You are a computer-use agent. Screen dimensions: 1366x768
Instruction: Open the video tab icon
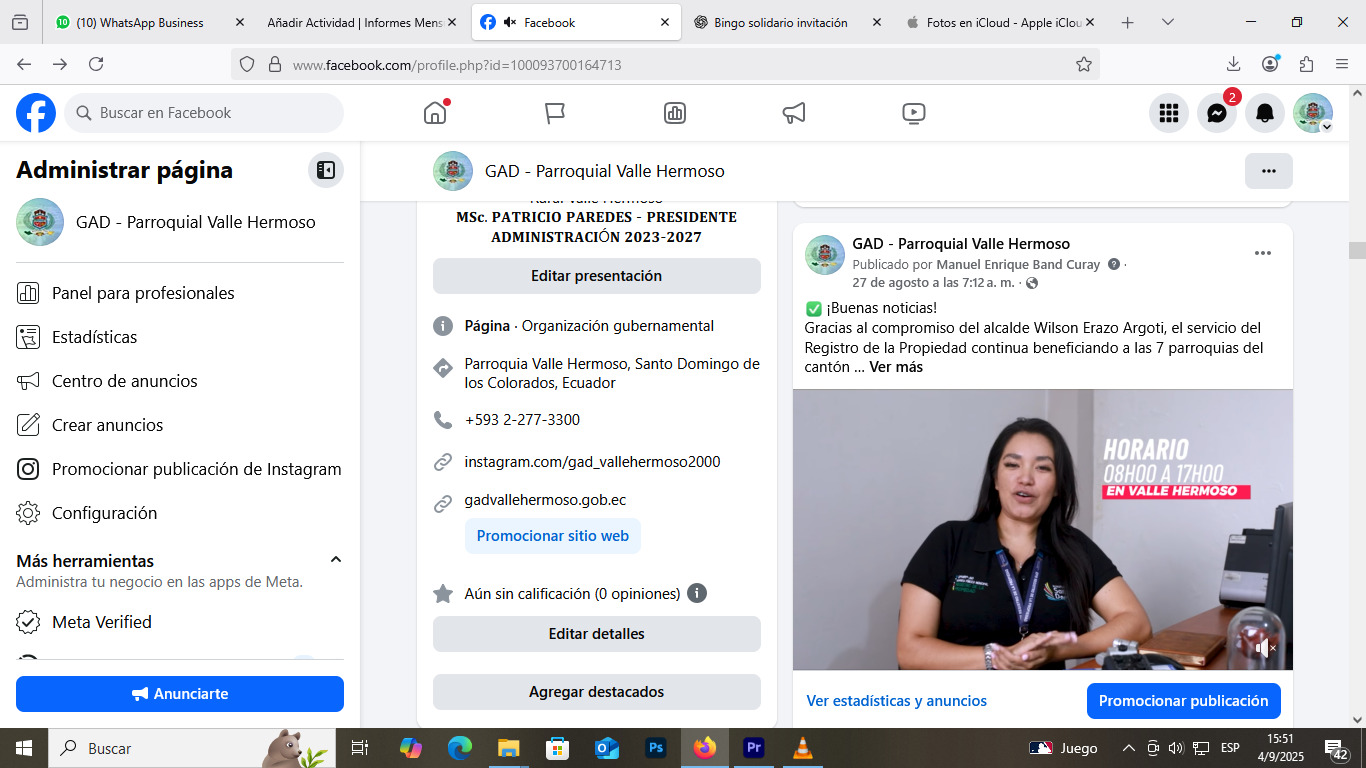[x=913, y=113]
